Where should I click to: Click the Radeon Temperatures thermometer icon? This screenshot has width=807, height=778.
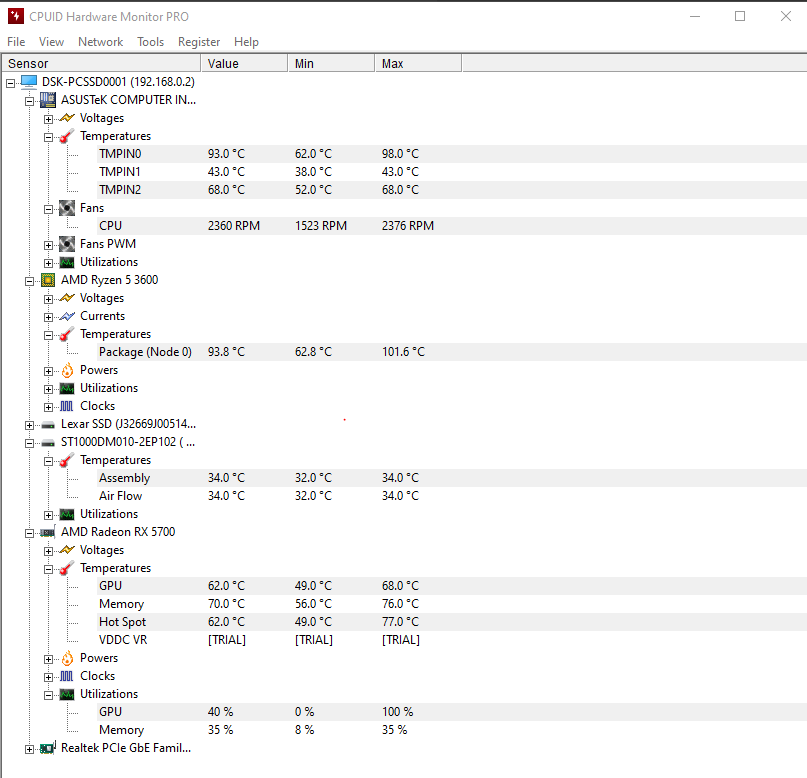tap(67, 568)
